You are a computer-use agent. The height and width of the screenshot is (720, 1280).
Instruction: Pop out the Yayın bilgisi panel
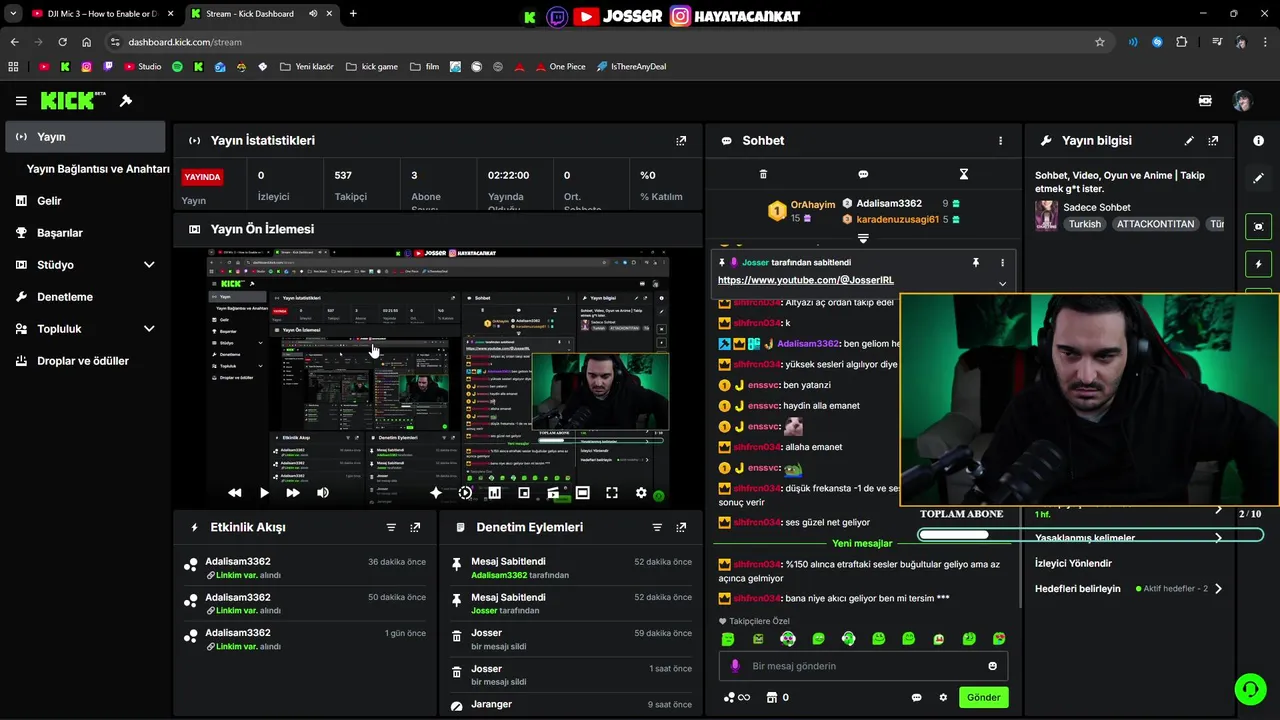coord(1213,141)
